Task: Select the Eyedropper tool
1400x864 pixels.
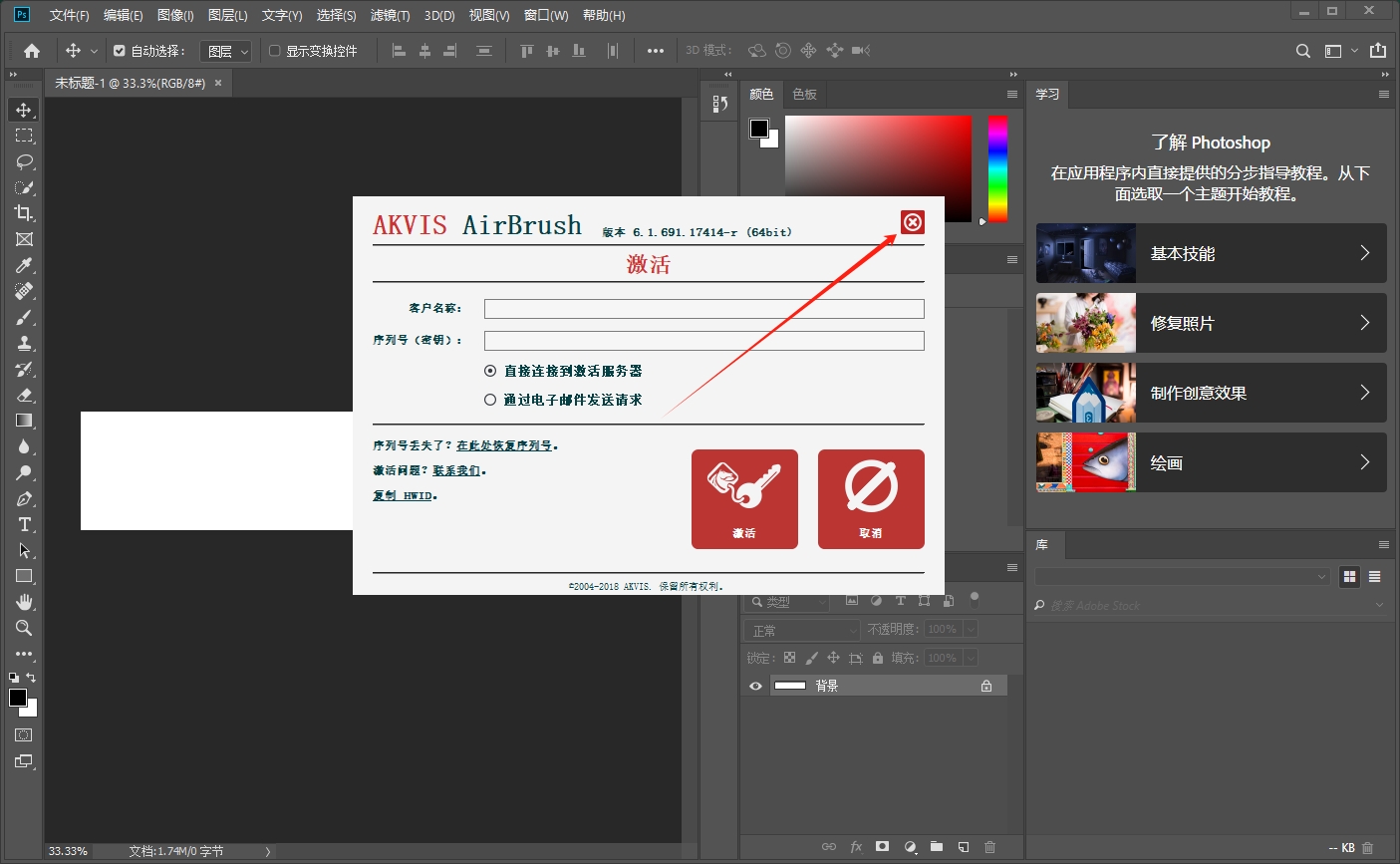Action: click(x=24, y=265)
